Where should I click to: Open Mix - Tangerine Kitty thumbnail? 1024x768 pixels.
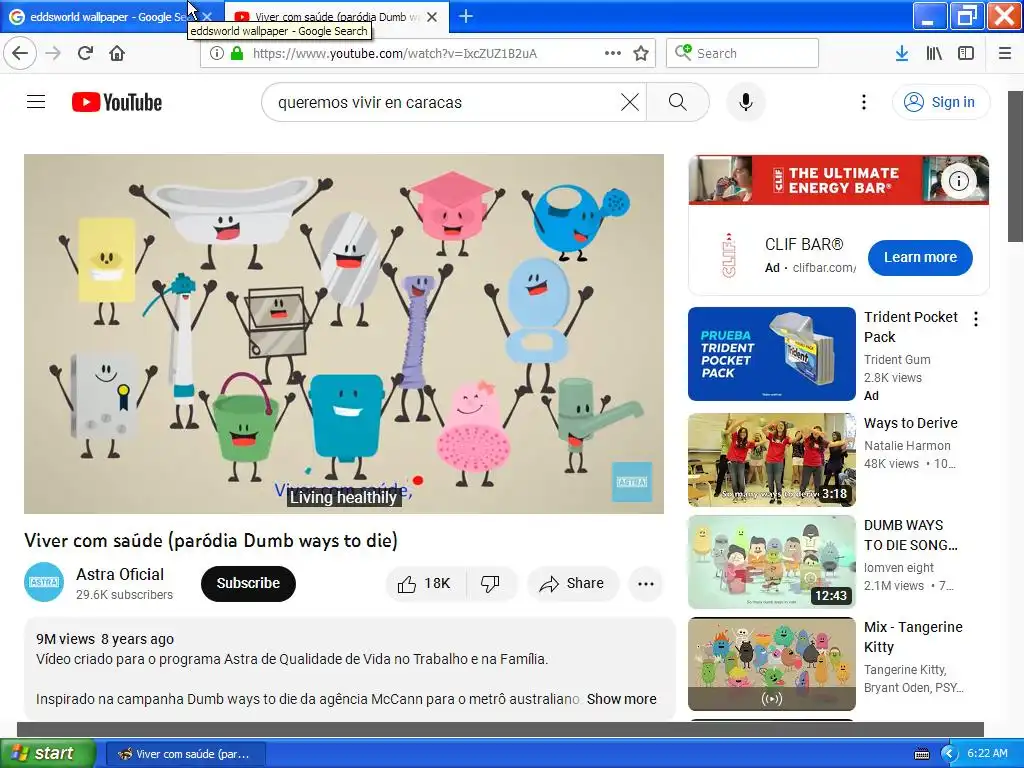coord(771,664)
